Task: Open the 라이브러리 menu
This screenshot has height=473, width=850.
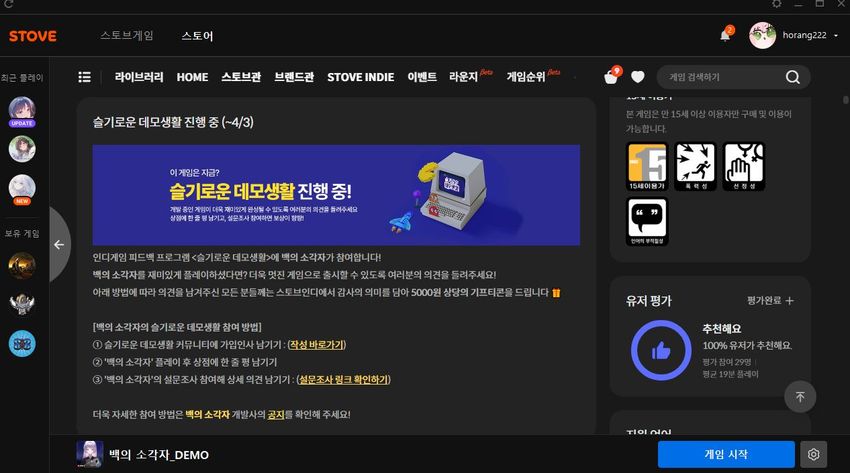Action: [139, 77]
